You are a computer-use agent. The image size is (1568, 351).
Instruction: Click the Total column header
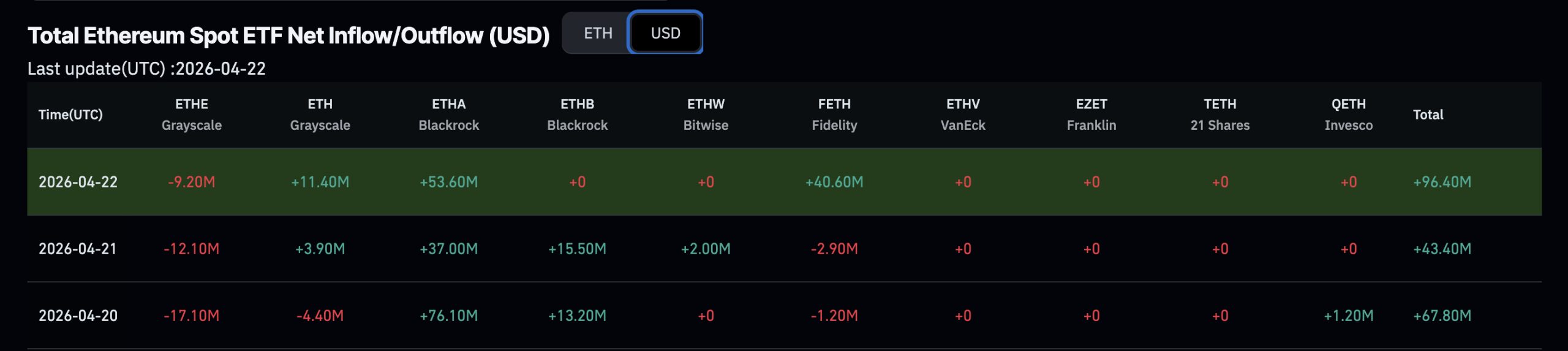(1428, 115)
